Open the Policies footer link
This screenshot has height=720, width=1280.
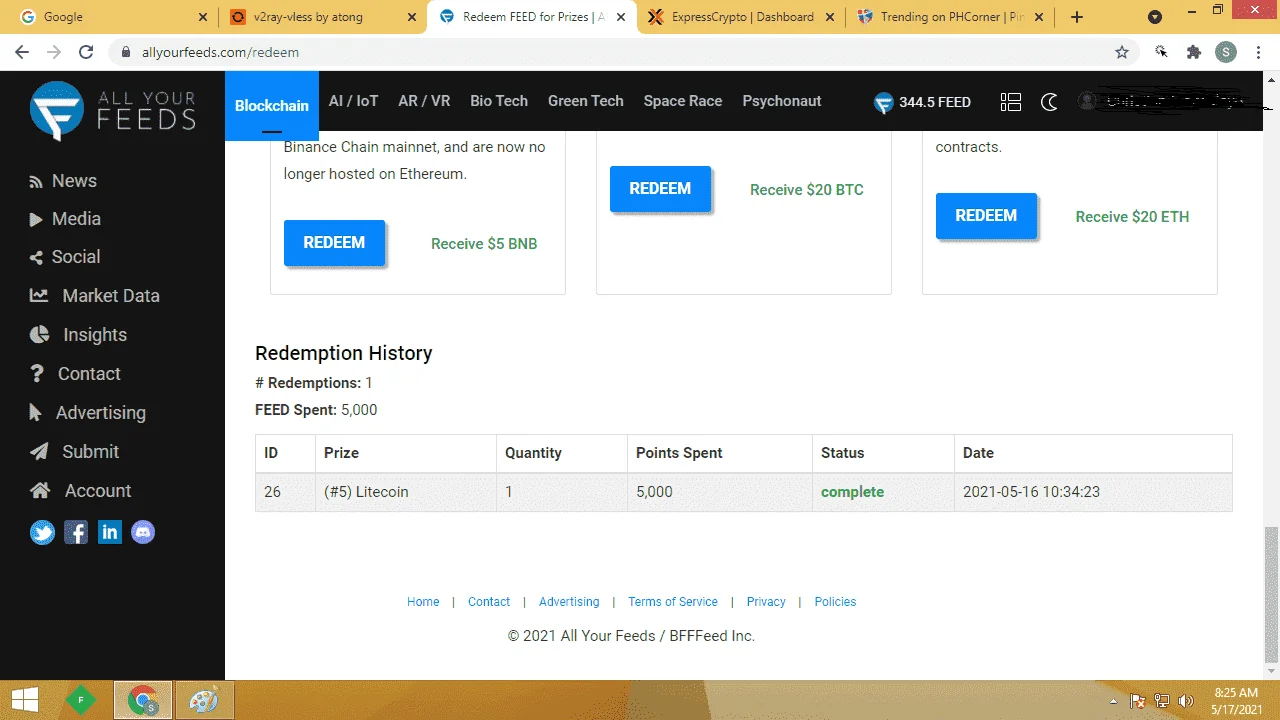835,602
